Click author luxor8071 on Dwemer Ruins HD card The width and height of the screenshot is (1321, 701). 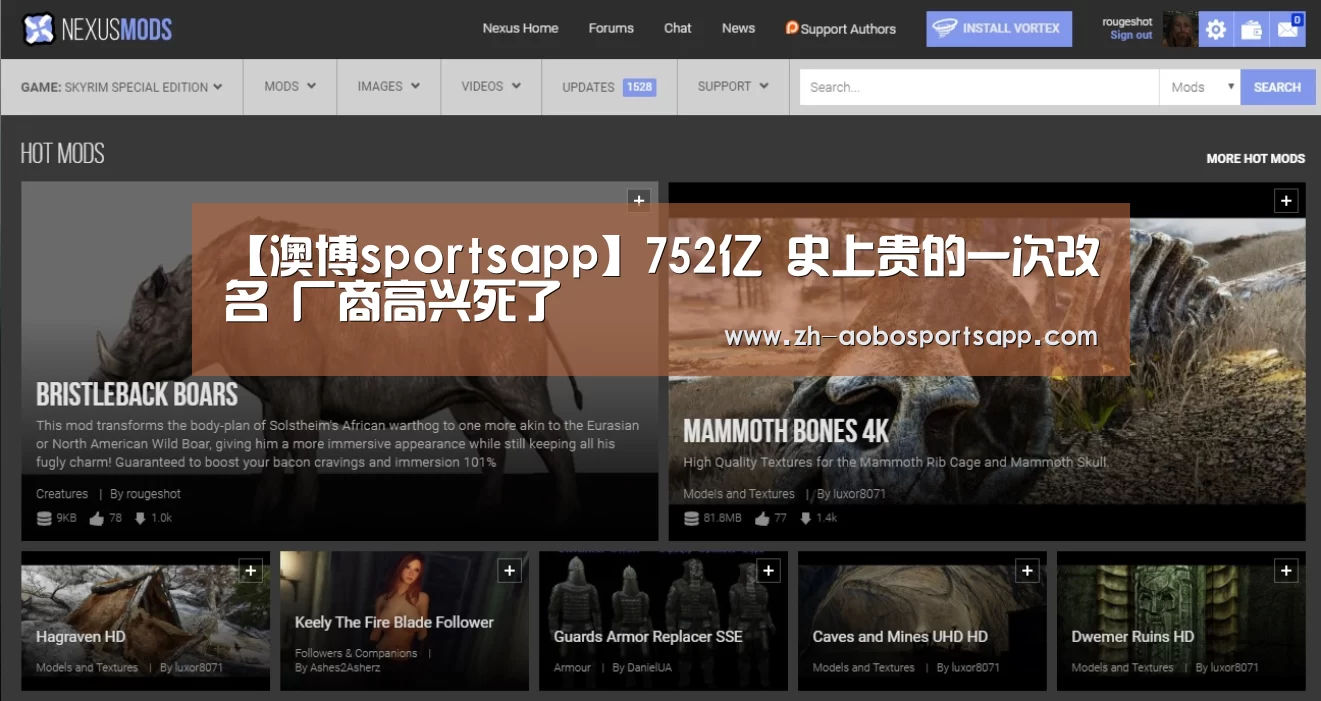tap(1234, 668)
